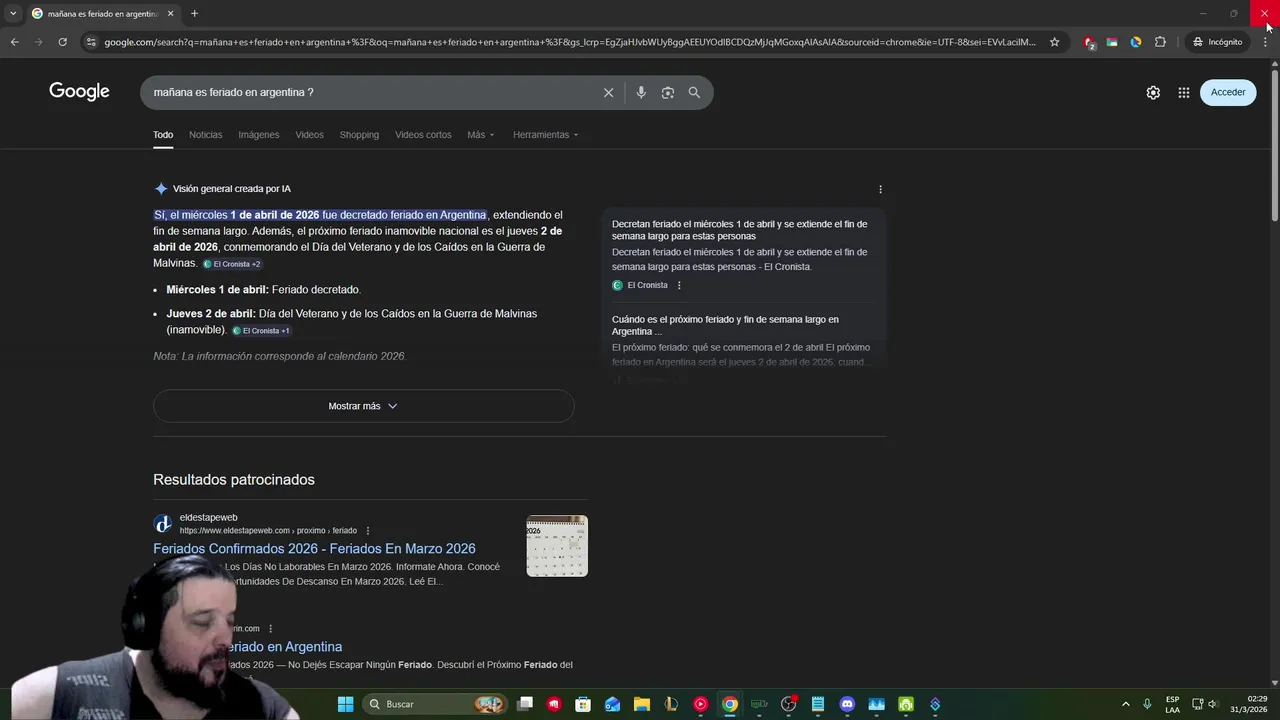1280x720 pixels.
Task: Open the Windows Start menu
Action: (x=345, y=704)
